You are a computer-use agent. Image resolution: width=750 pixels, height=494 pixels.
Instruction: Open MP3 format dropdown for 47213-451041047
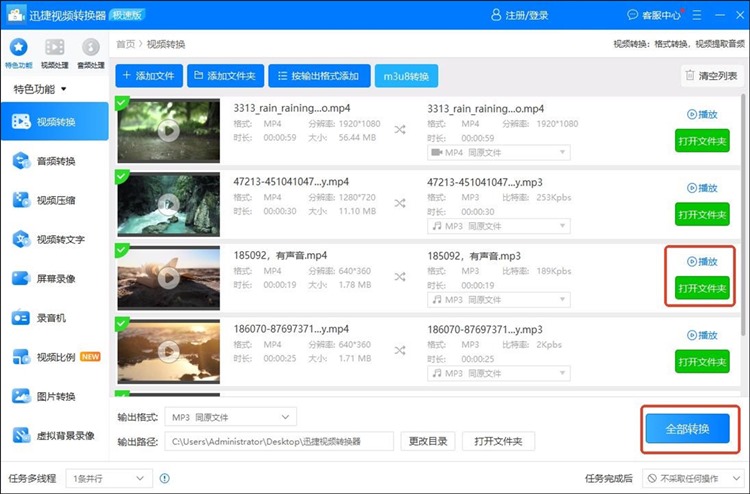(x=498, y=226)
